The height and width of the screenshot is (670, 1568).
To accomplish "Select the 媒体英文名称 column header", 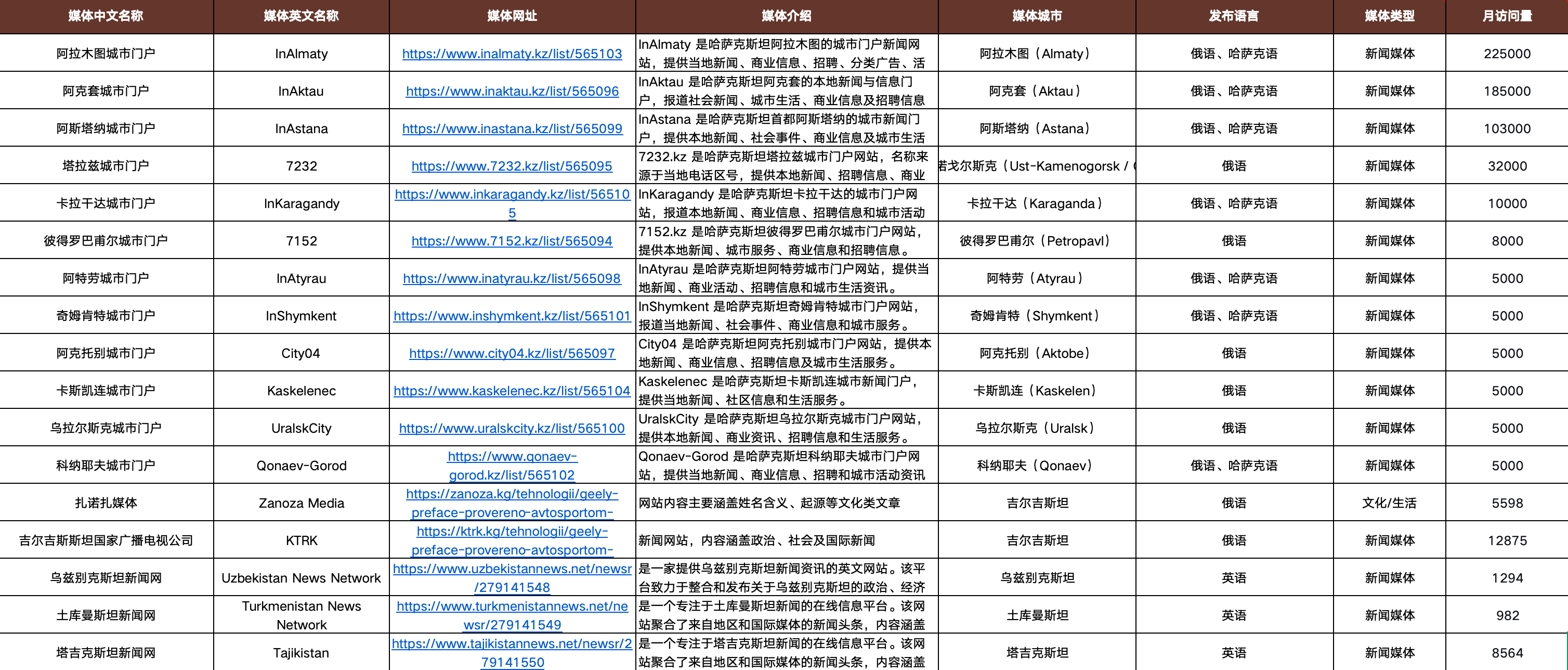I will pos(302,17).
